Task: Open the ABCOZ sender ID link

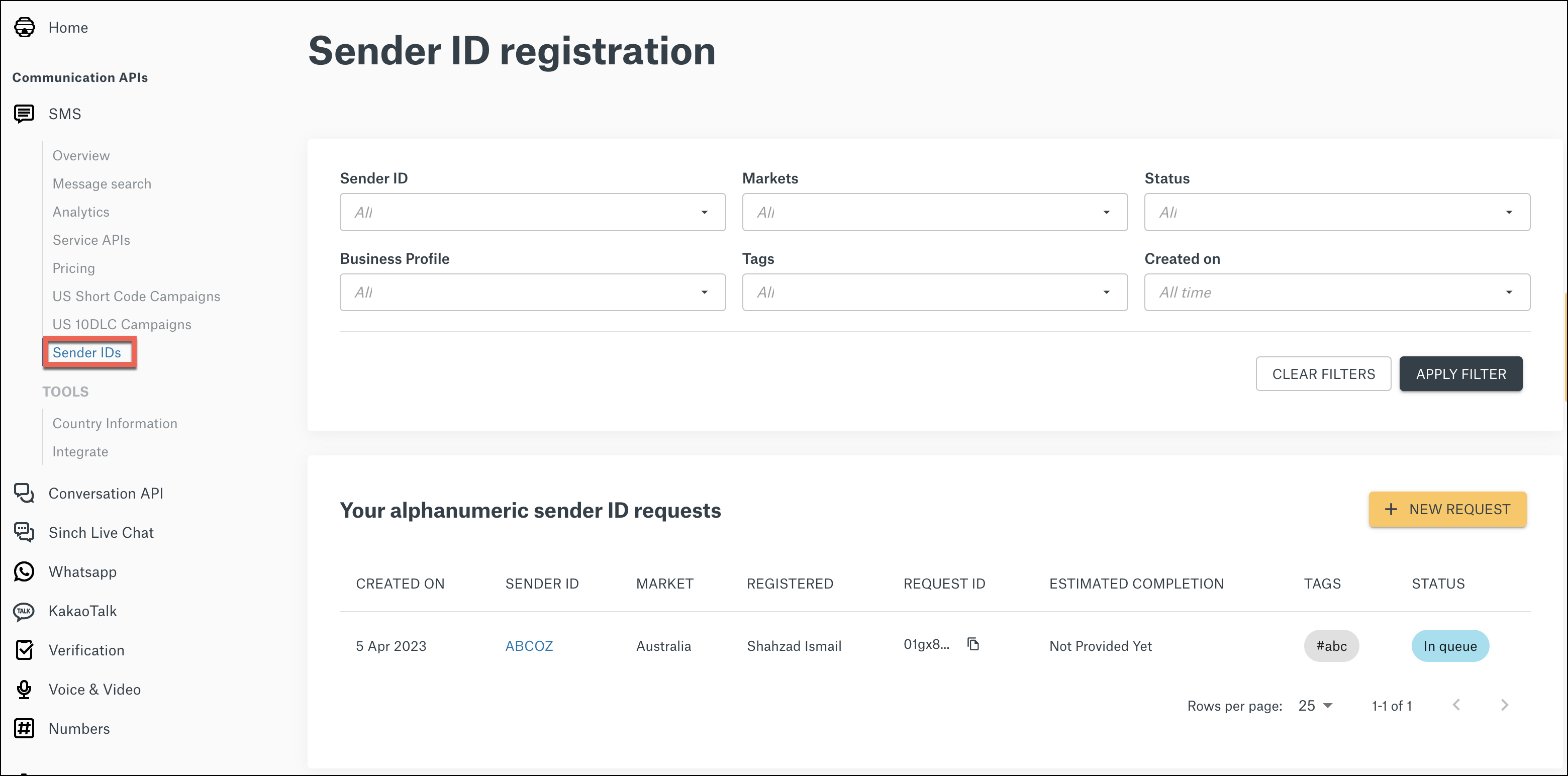Action: (529, 646)
